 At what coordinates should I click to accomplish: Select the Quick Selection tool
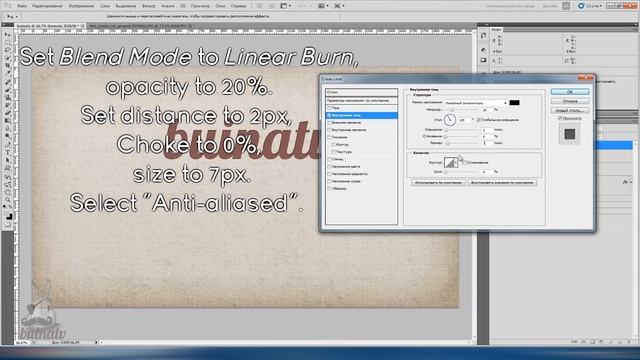tap(9, 58)
